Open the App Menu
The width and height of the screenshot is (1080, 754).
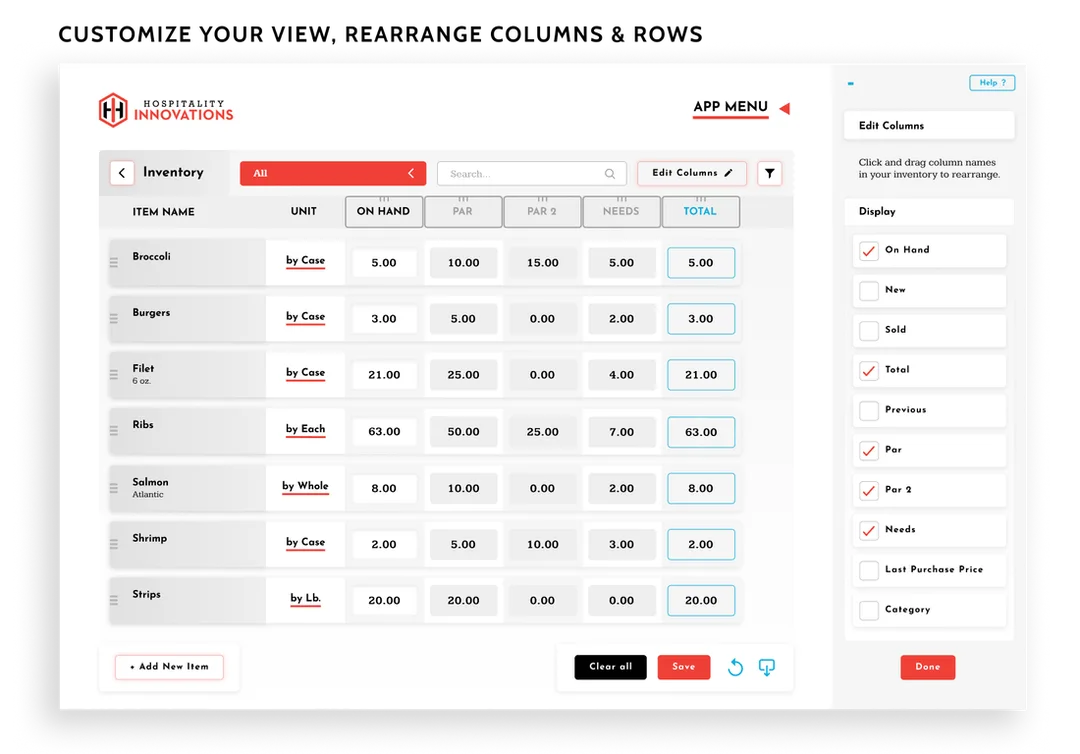tap(730, 107)
